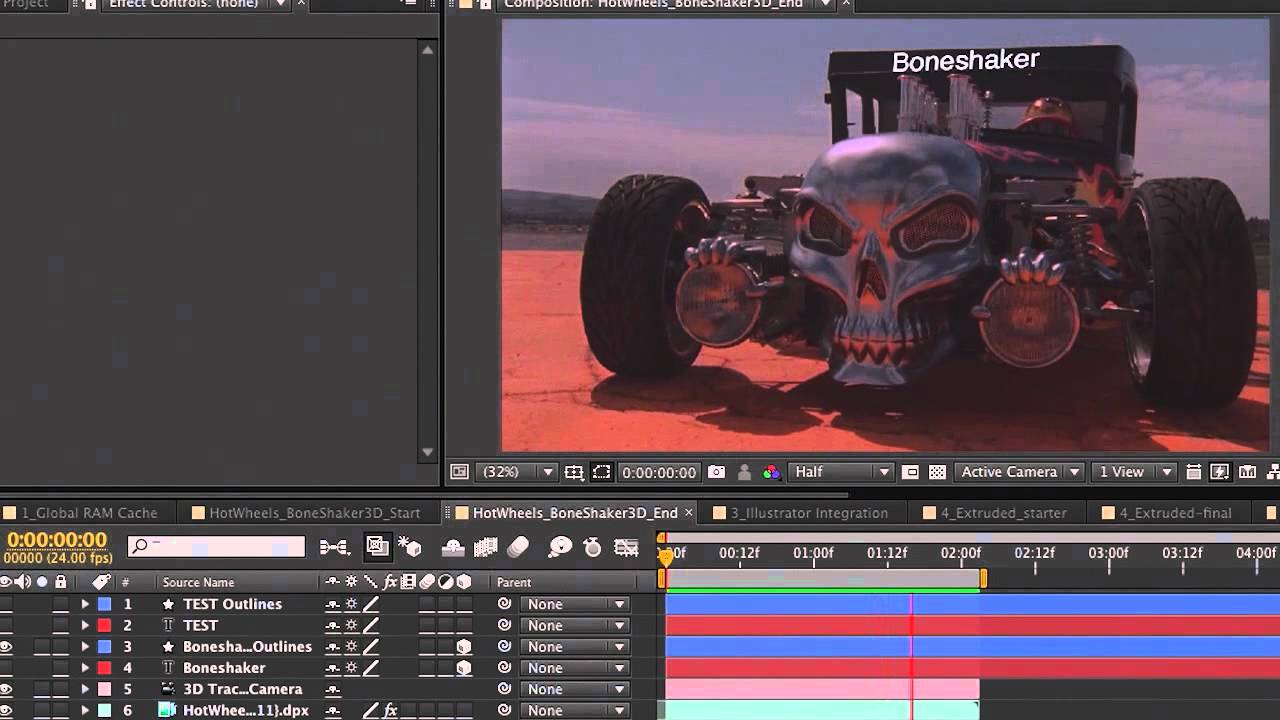
Task: Open the Timeline button in viewer bar
Action: point(1247,472)
